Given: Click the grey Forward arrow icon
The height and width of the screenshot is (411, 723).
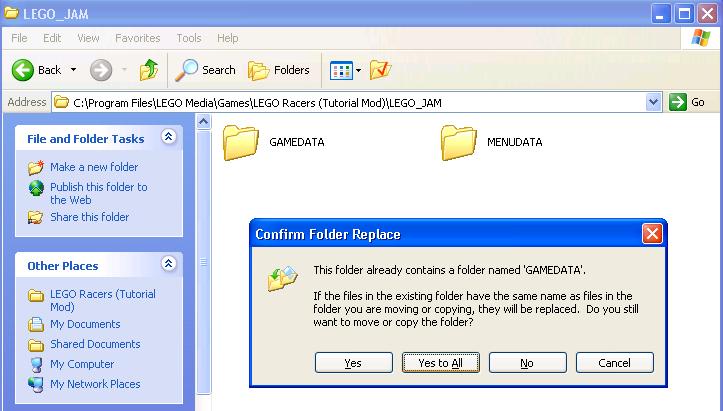Looking at the screenshot, I should pyautogui.click(x=101, y=70).
